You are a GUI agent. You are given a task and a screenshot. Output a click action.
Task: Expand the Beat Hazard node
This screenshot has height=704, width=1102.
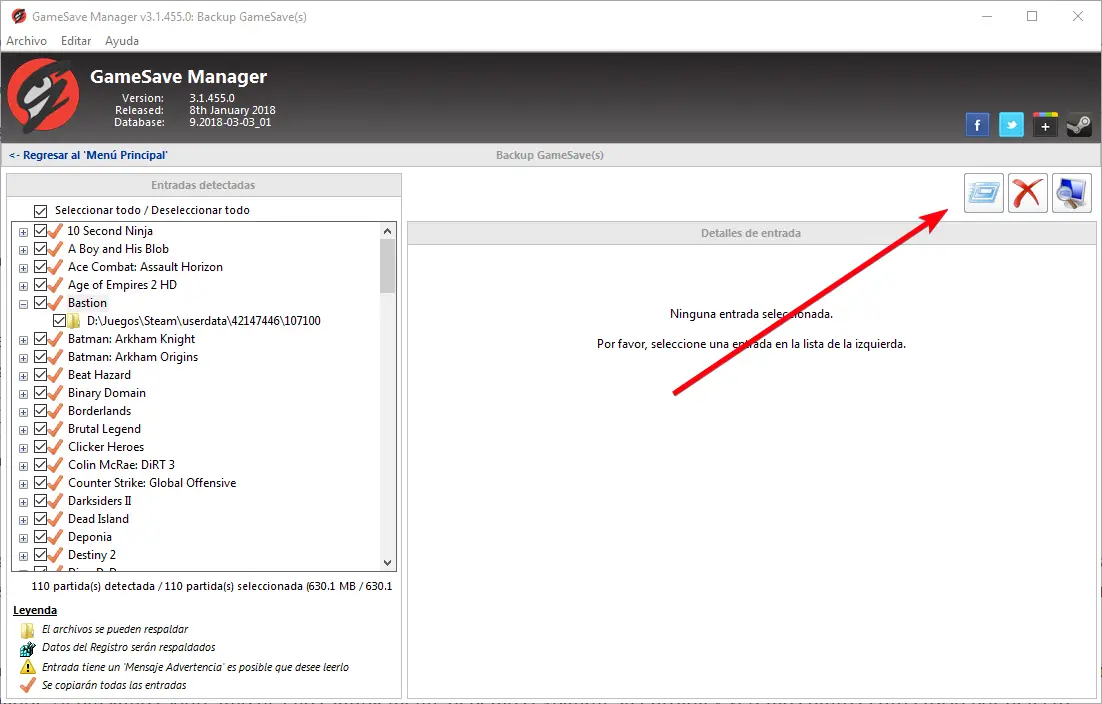[23, 376]
